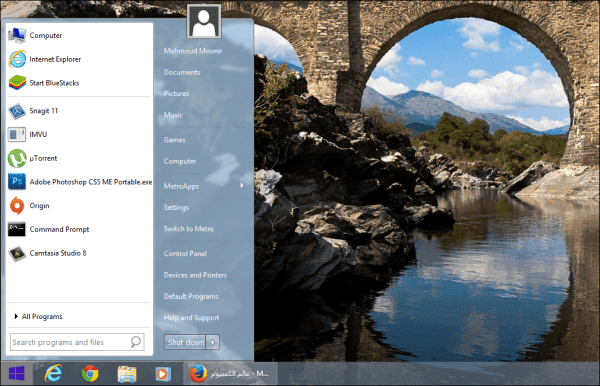
Task: Open the media player taskbar icon
Action: coord(163,374)
